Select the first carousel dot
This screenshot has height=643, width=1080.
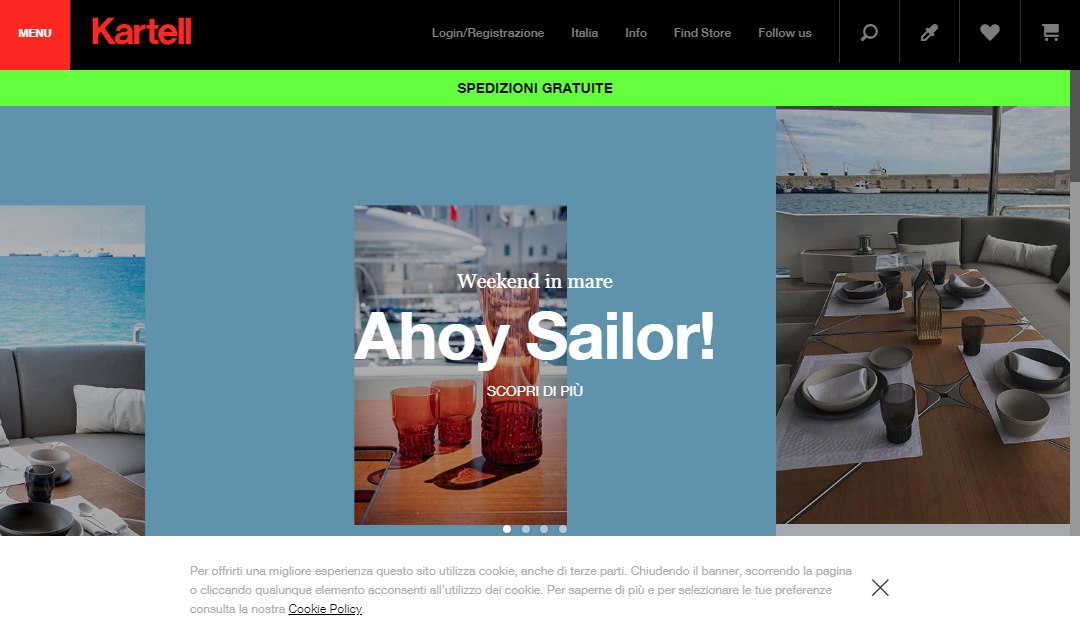tap(507, 529)
